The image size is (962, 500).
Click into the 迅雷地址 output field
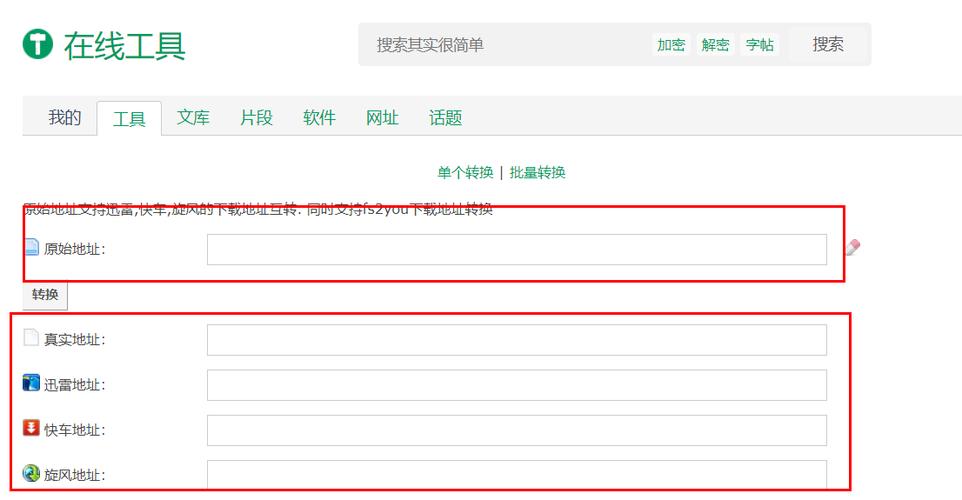[x=517, y=385]
